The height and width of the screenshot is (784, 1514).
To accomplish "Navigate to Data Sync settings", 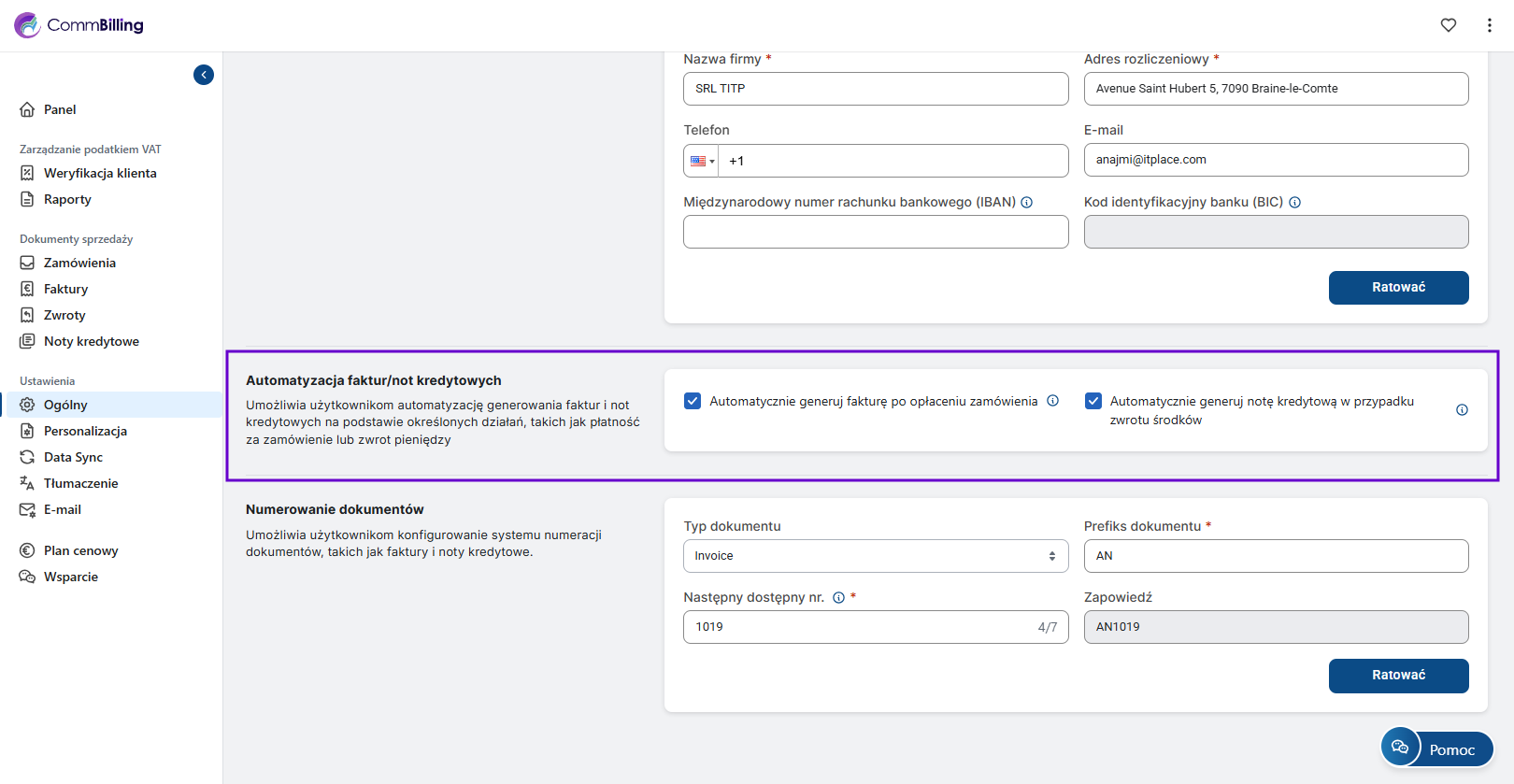I will tap(73, 457).
